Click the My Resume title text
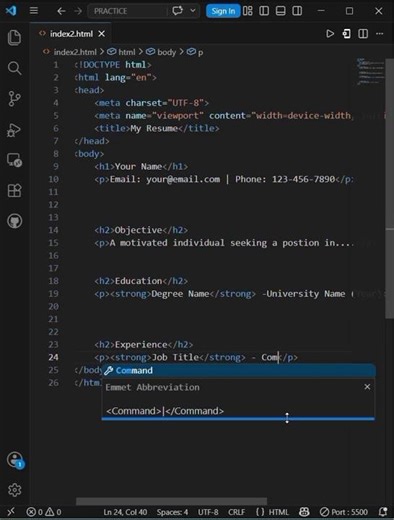 (x=154, y=128)
